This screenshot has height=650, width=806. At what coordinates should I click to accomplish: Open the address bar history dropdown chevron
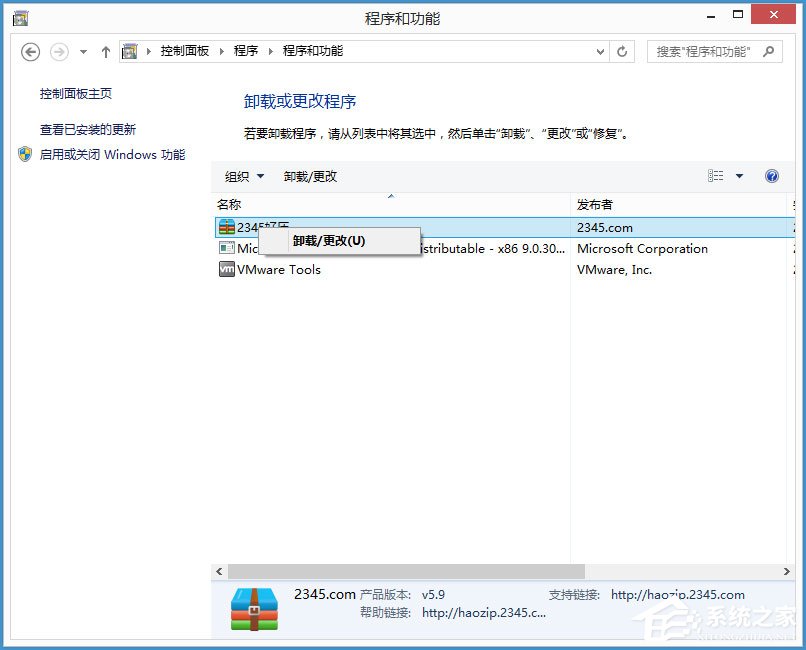[x=599, y=51]
